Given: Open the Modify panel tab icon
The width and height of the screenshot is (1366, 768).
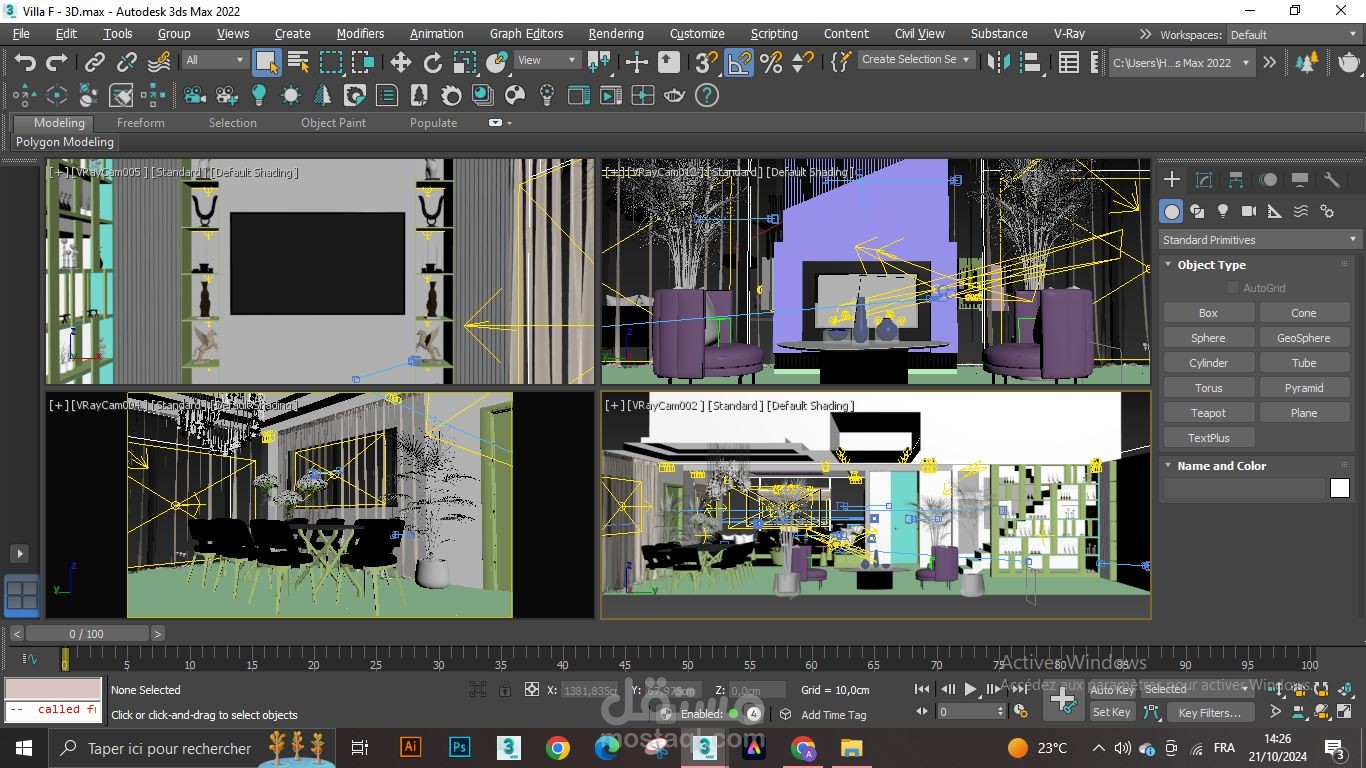Looking at the screenshot, I should coord(1204,180).
